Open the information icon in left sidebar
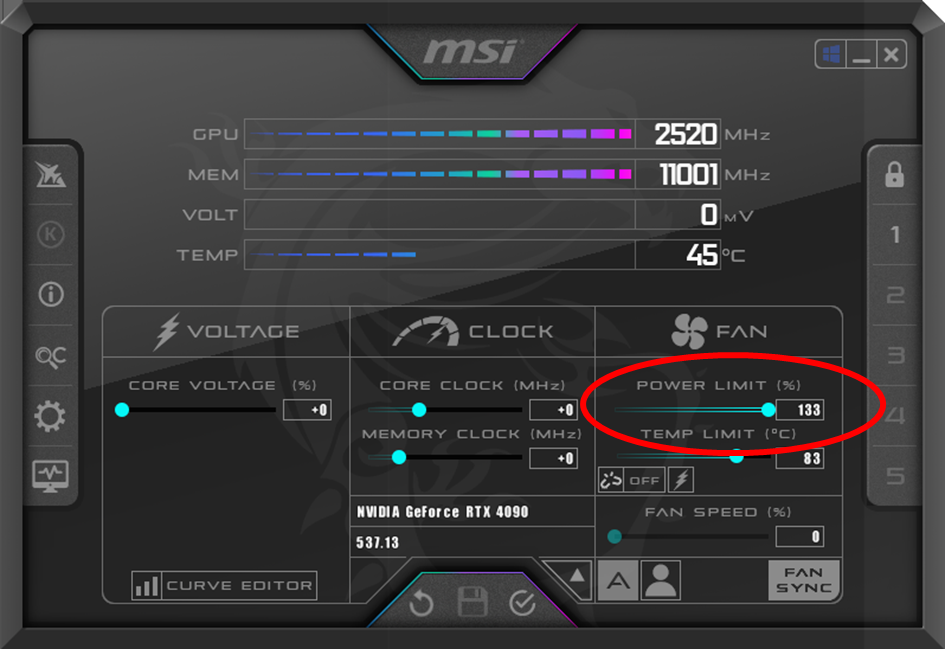The height and width of the screenshot is (649, 945). pyautogui.click(x=51, y=295)
